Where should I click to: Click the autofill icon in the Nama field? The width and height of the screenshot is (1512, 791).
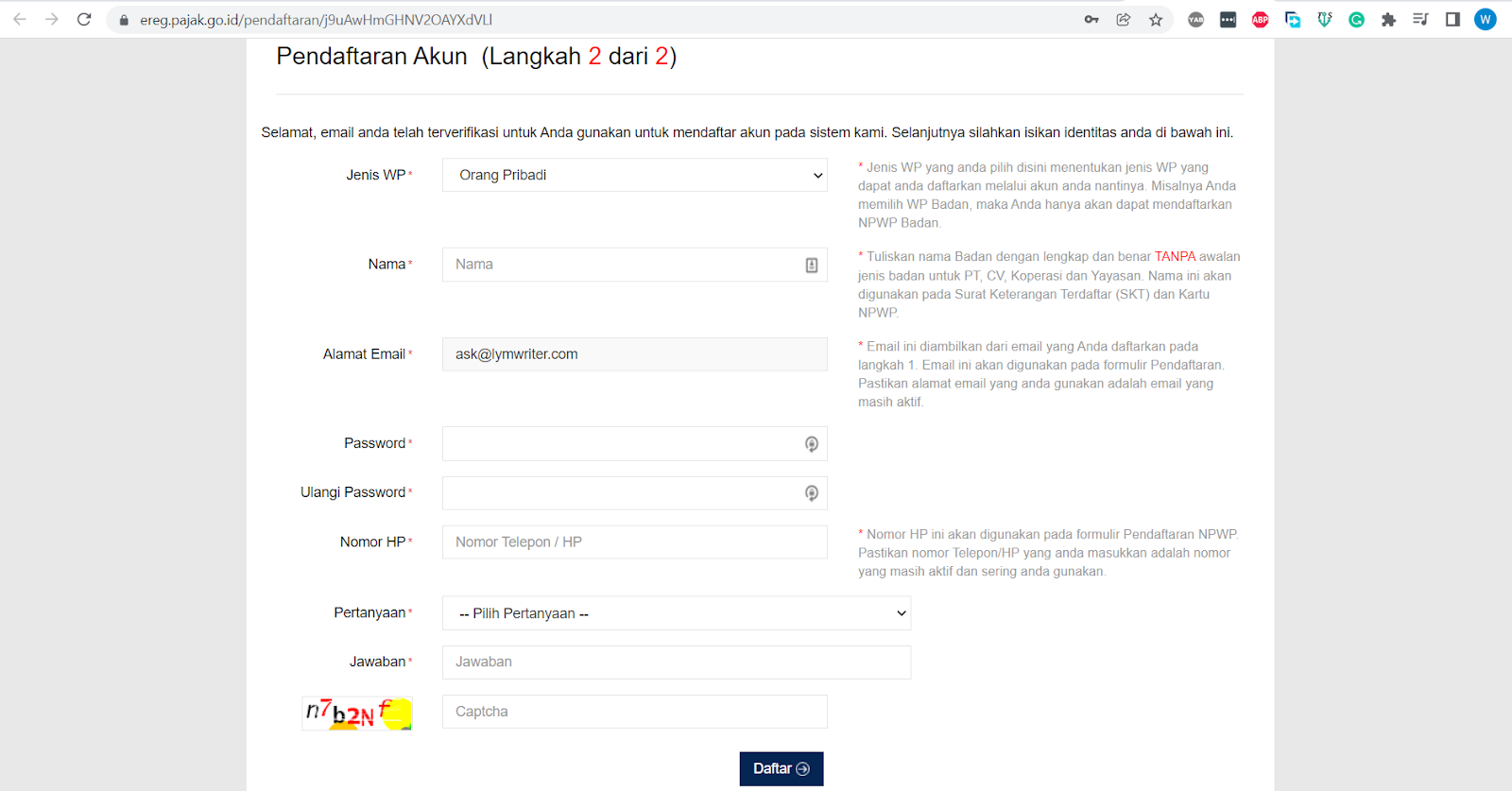pos(811,266)
